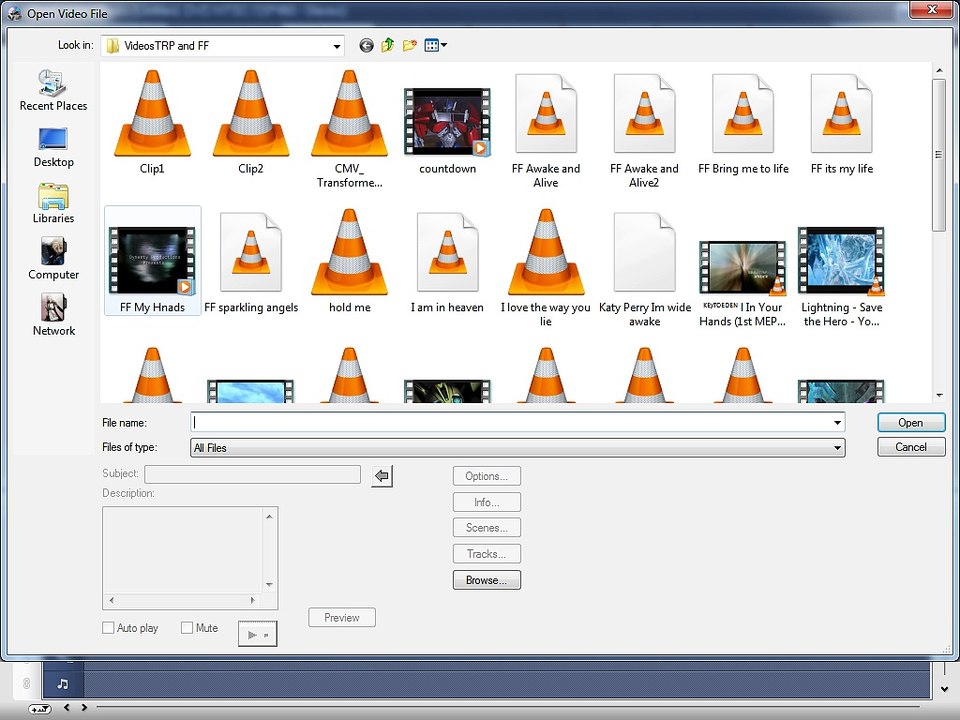Click the Cancel button
The height and width of the screenshot is (720, 960).
click(911, 447)
